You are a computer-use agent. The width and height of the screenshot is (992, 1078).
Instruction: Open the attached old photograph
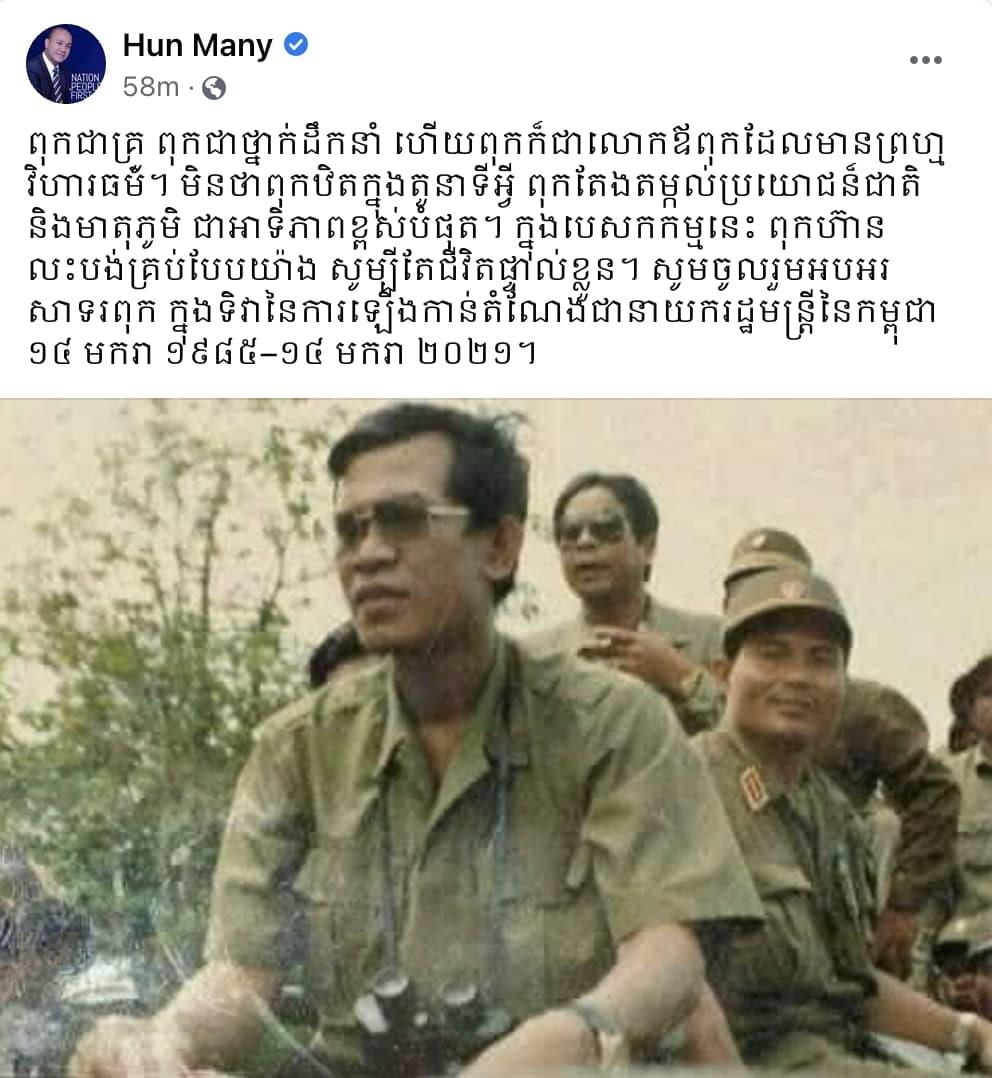[x=496, y=738]
